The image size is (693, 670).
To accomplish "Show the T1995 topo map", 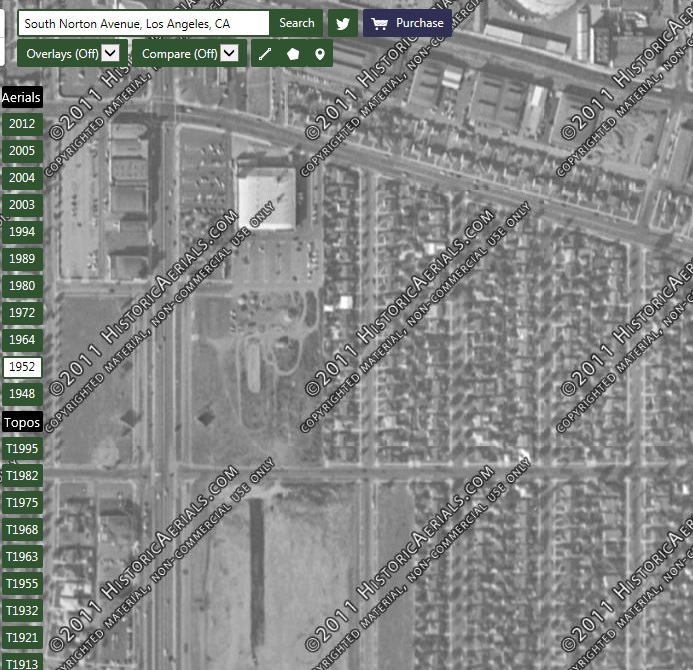I will pos(22,449).
